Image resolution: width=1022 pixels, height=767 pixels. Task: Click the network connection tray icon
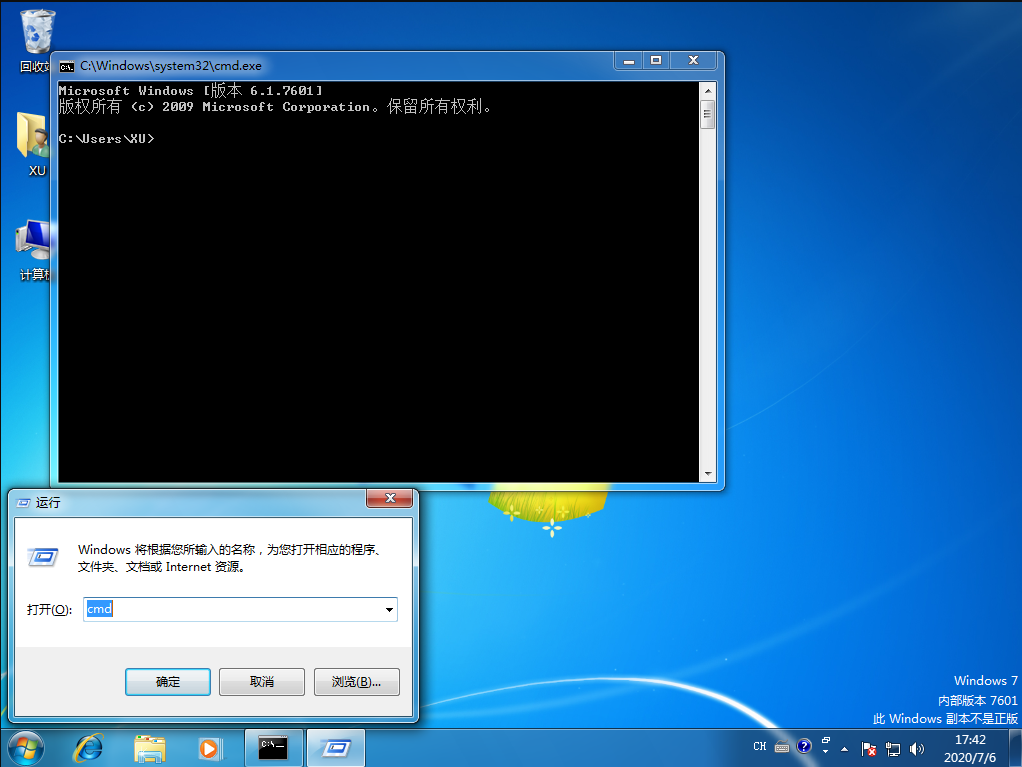click(892, 748)
